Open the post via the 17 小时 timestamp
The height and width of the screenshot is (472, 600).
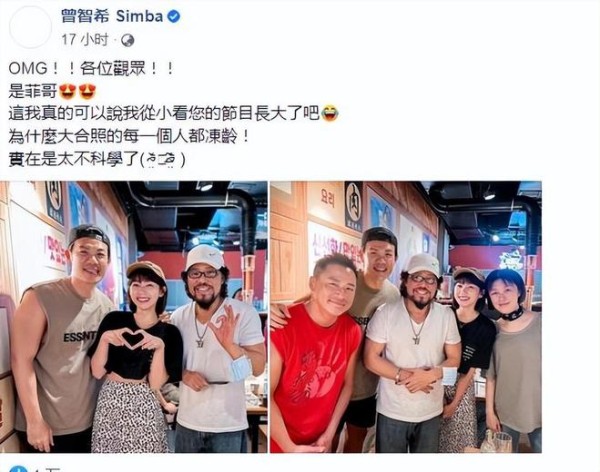pos(85,40)
